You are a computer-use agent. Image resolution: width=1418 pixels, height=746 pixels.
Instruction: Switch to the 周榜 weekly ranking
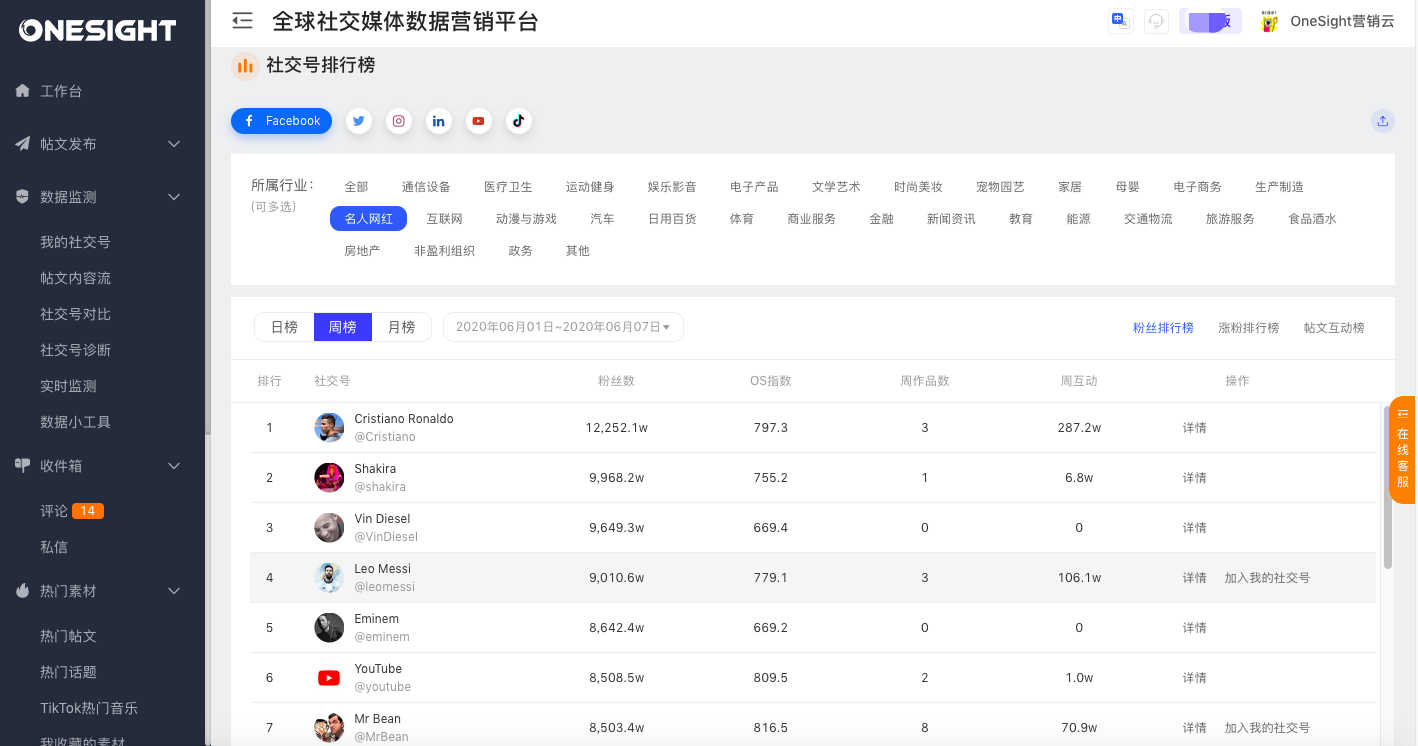point(343,327)
